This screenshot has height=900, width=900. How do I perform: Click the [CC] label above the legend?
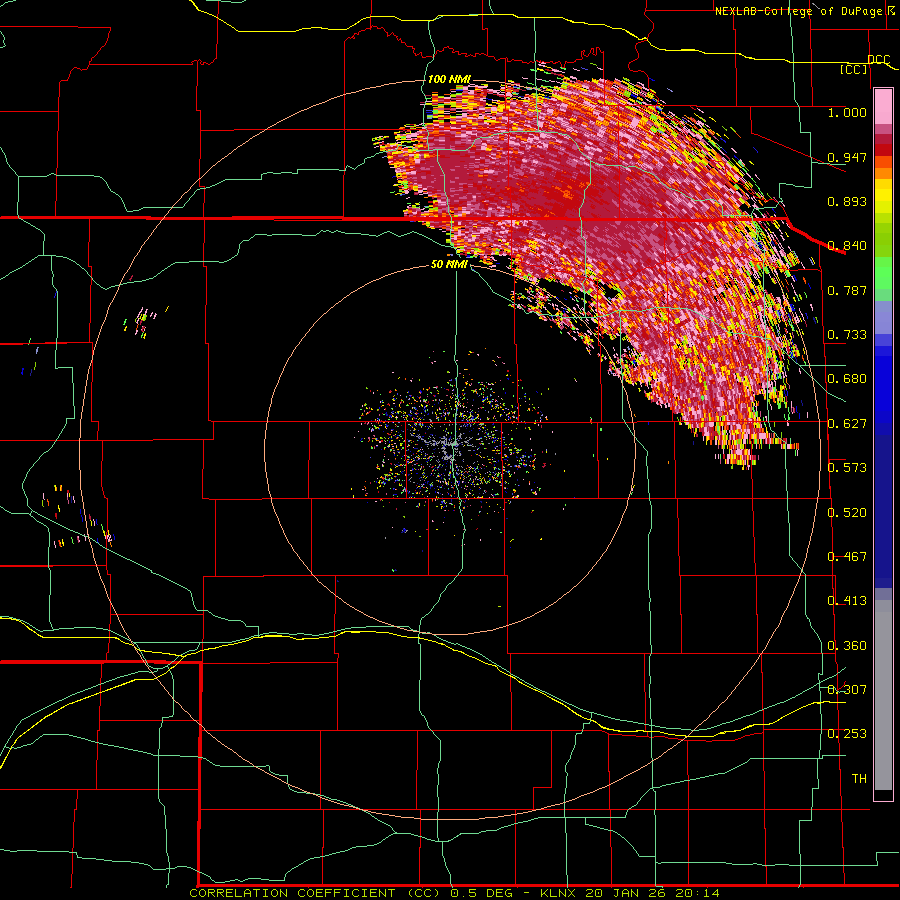[854, 69]
